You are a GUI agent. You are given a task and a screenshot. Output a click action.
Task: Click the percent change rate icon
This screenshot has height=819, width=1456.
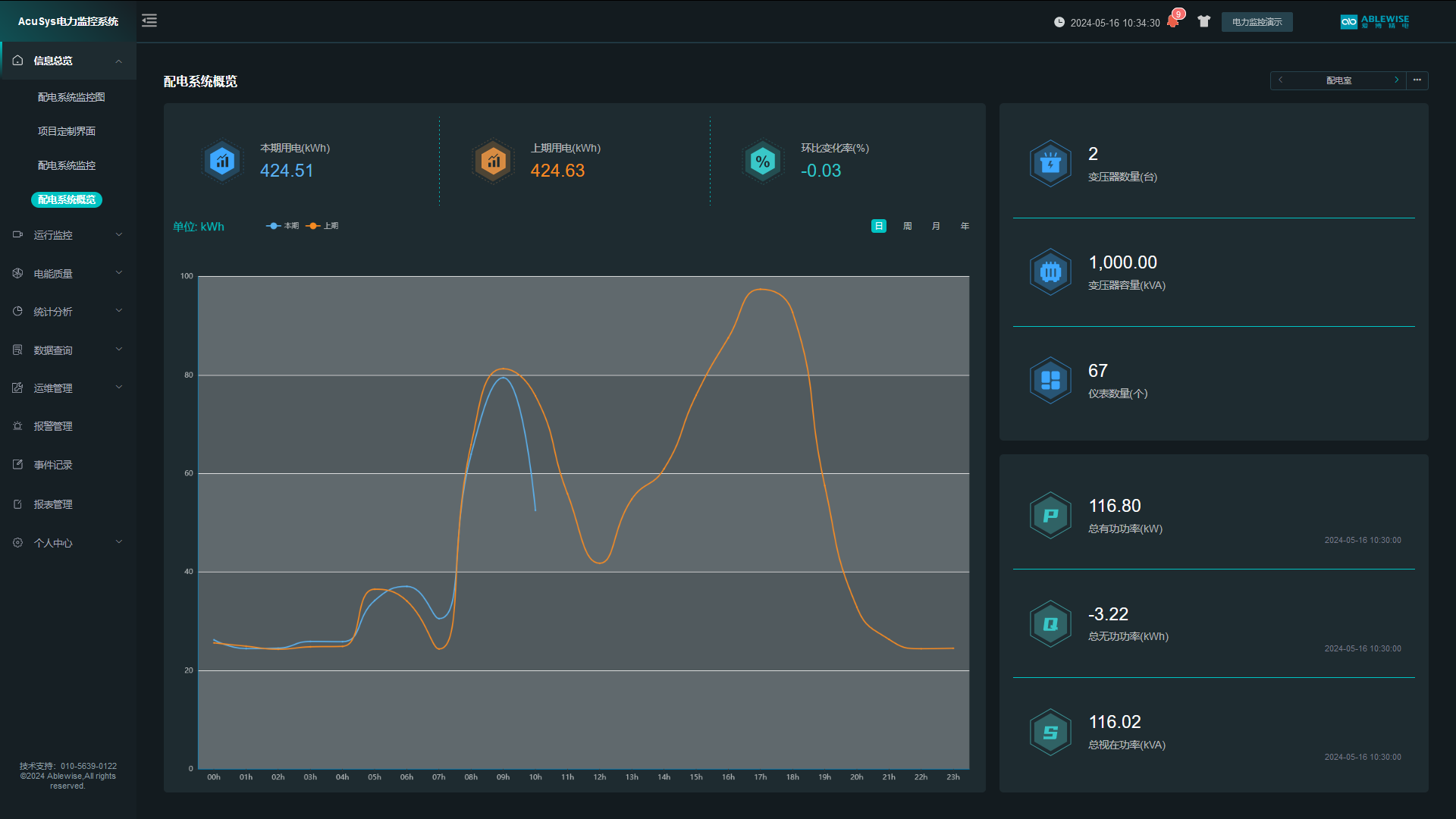[763, 161]
